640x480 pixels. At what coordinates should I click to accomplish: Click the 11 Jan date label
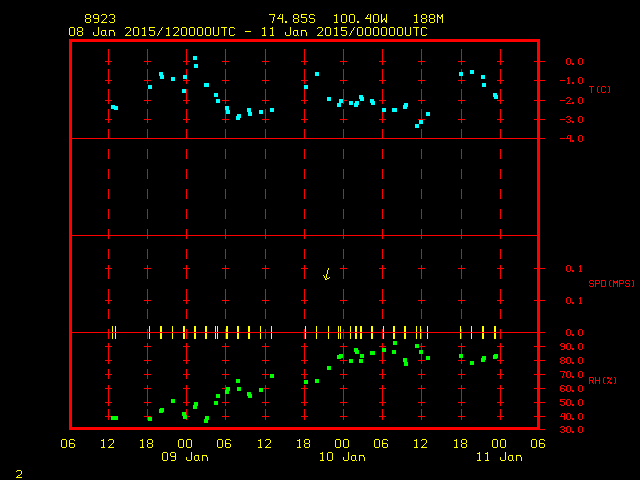(498, 457)
